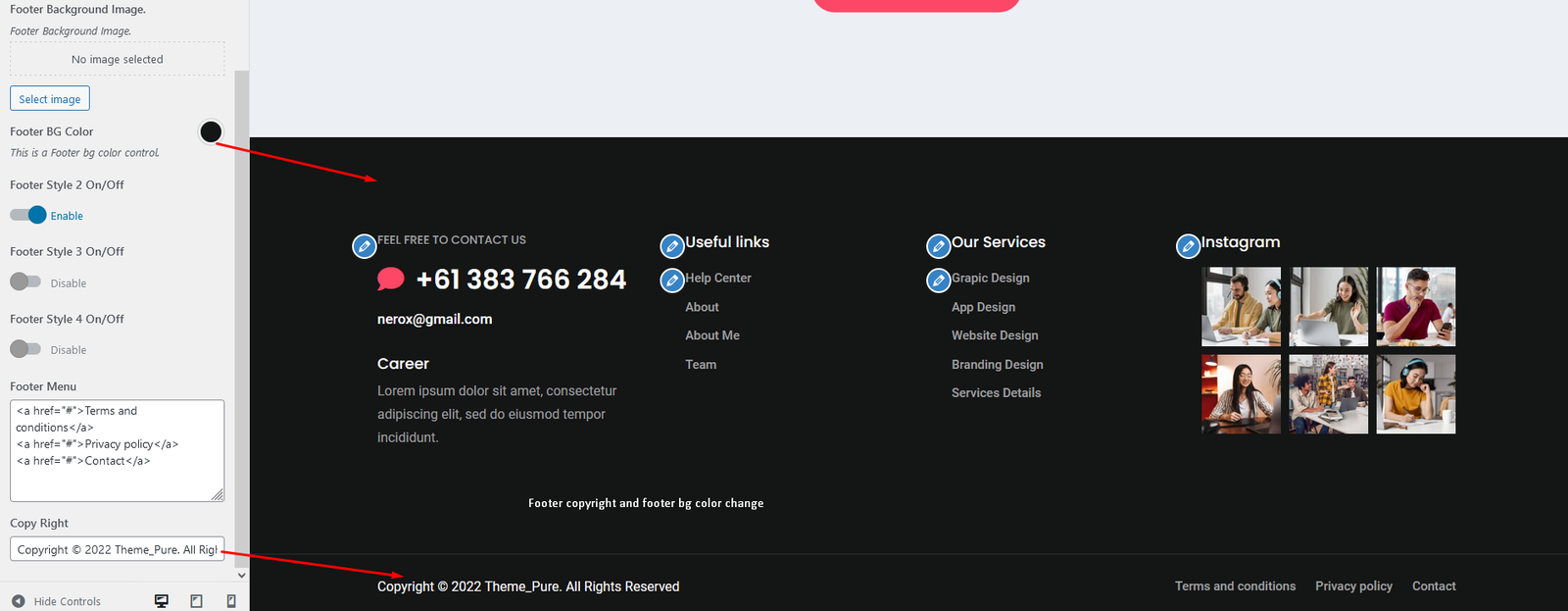Open Footer BG Color picker swatch
This screenshot has width=1568, height=611.
coord(211,131)
